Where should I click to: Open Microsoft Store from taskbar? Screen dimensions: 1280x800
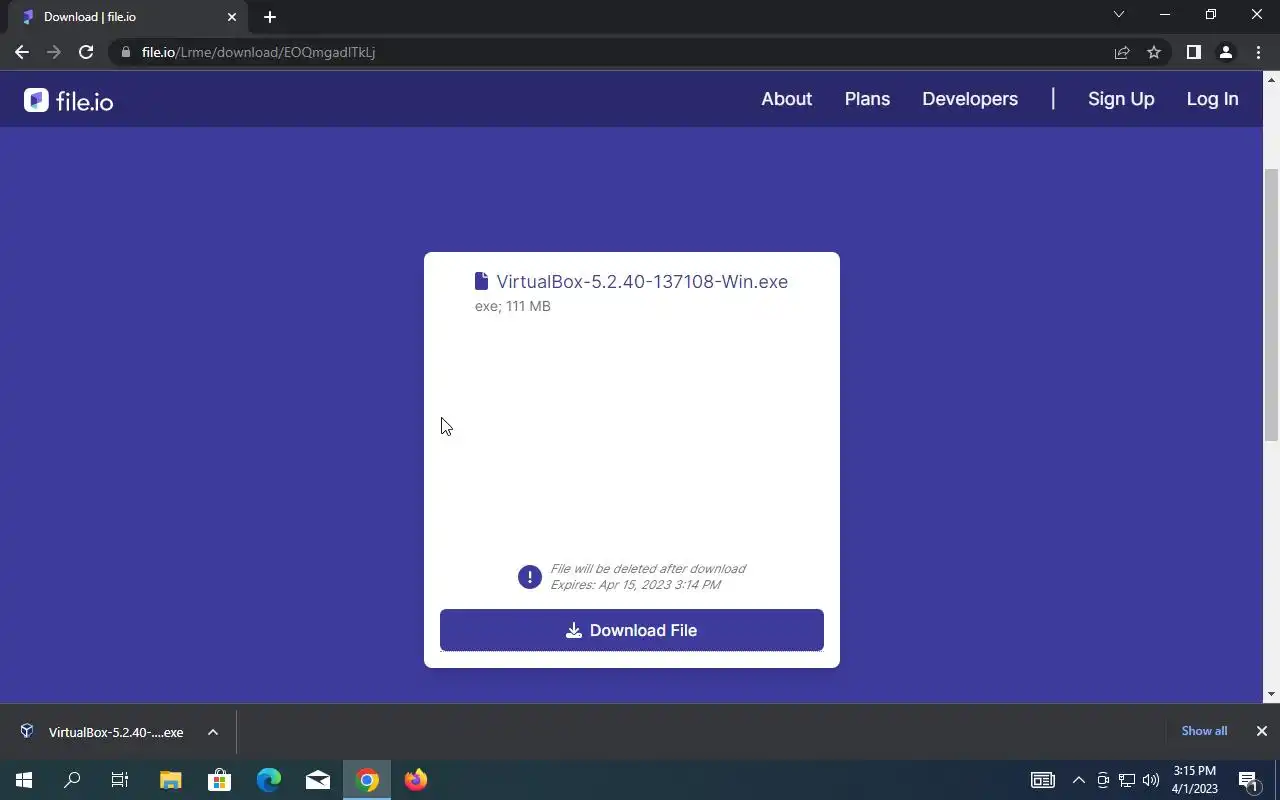[x=219, y=780]
